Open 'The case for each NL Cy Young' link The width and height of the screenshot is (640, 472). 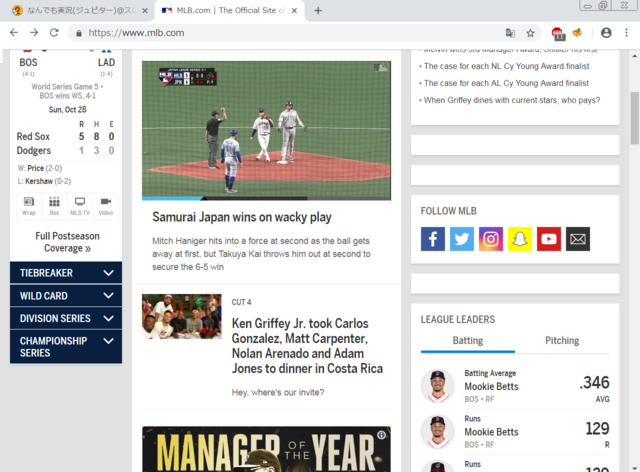point(507,66)
